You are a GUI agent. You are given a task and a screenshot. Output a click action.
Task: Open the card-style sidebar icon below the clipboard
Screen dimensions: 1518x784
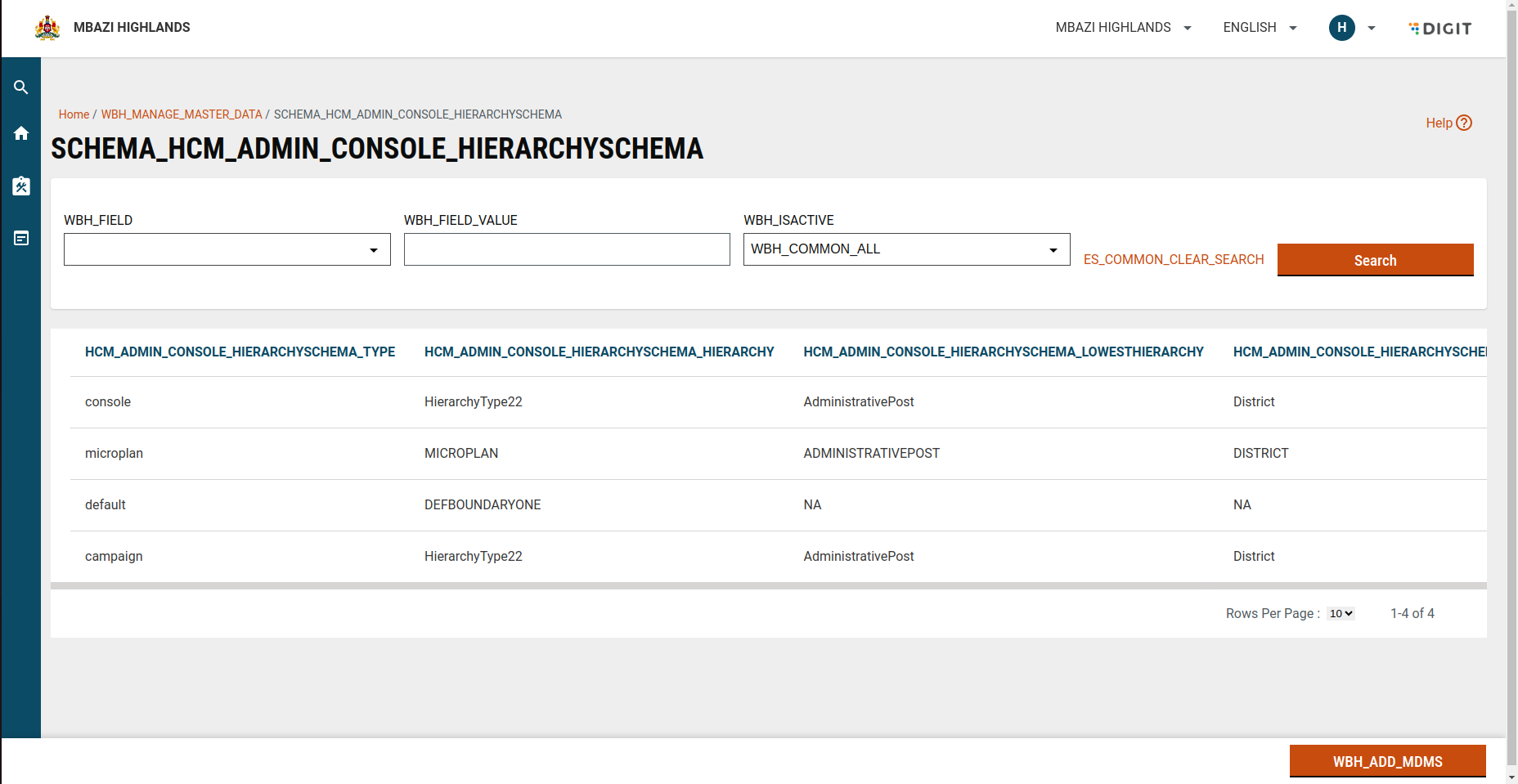[21, 238]
